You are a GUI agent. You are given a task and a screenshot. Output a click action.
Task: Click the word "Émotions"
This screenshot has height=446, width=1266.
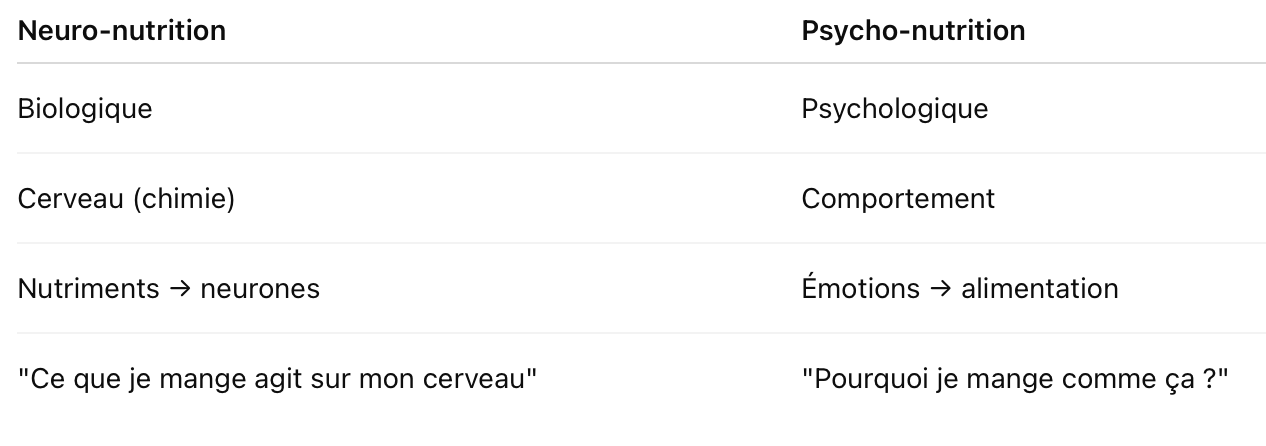coord(860,289)
